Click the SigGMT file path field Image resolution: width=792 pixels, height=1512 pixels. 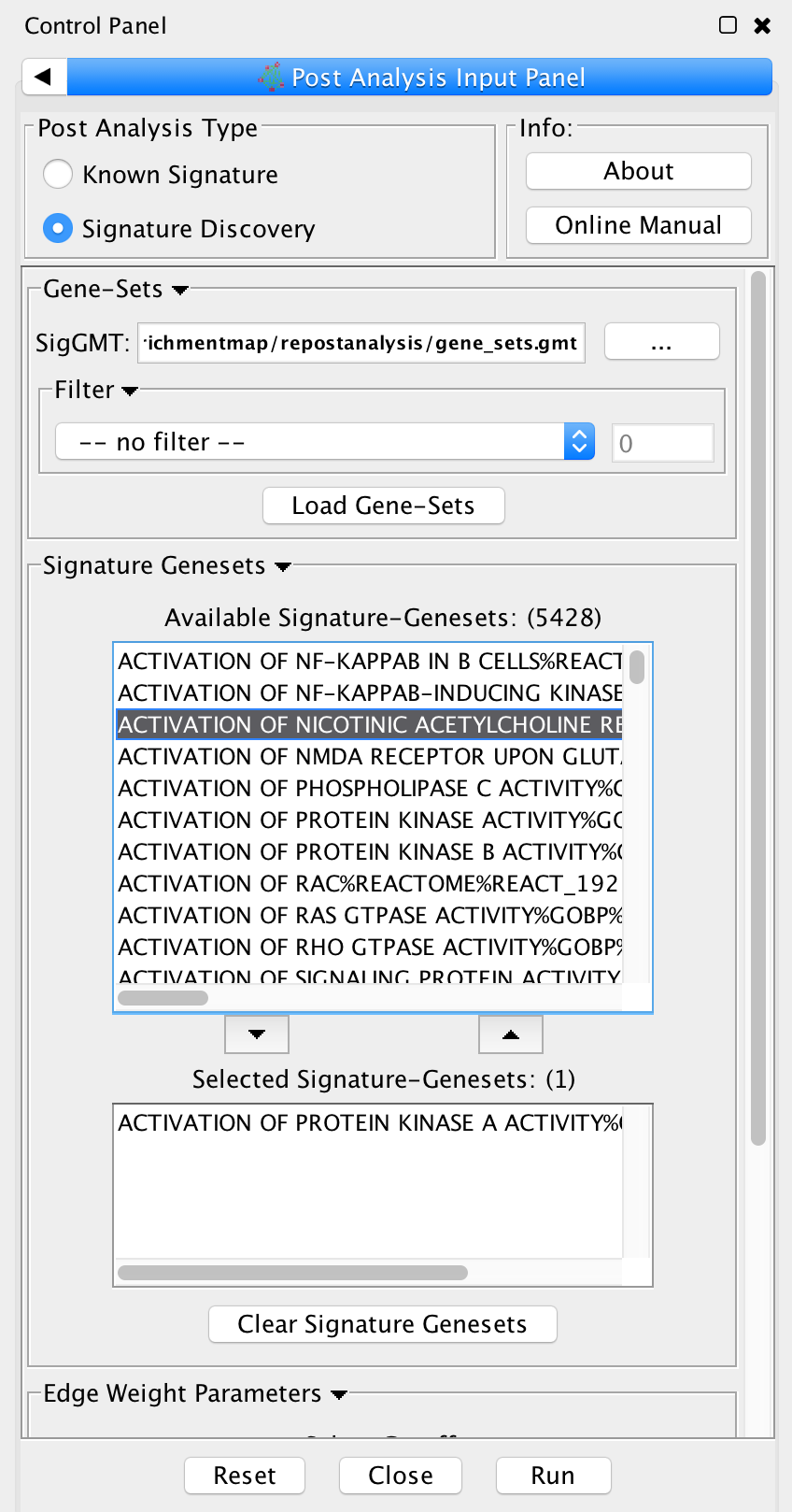point(361,343)
